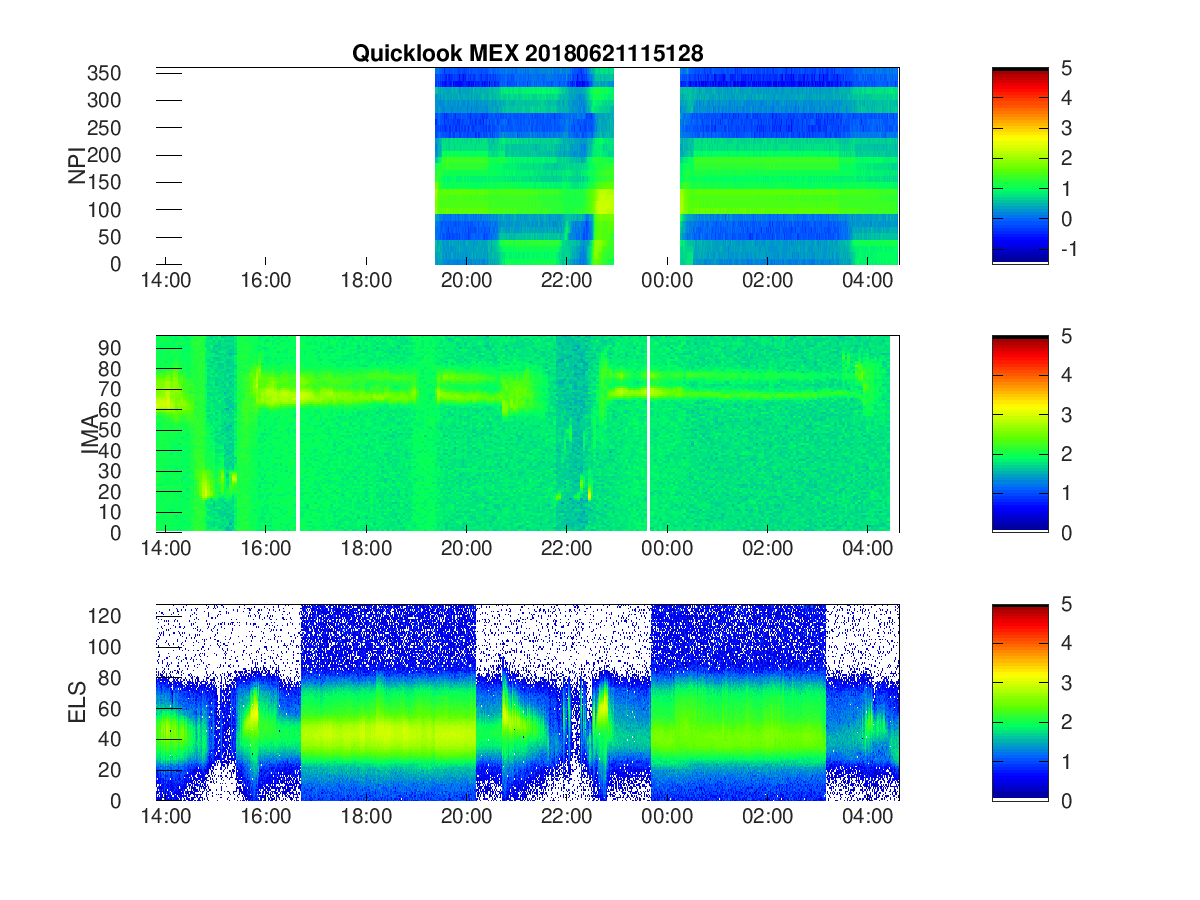This screenshot has height=900, width=1200.
Task: Click inside the ELS spectrogram plot area
Action: 527,702
